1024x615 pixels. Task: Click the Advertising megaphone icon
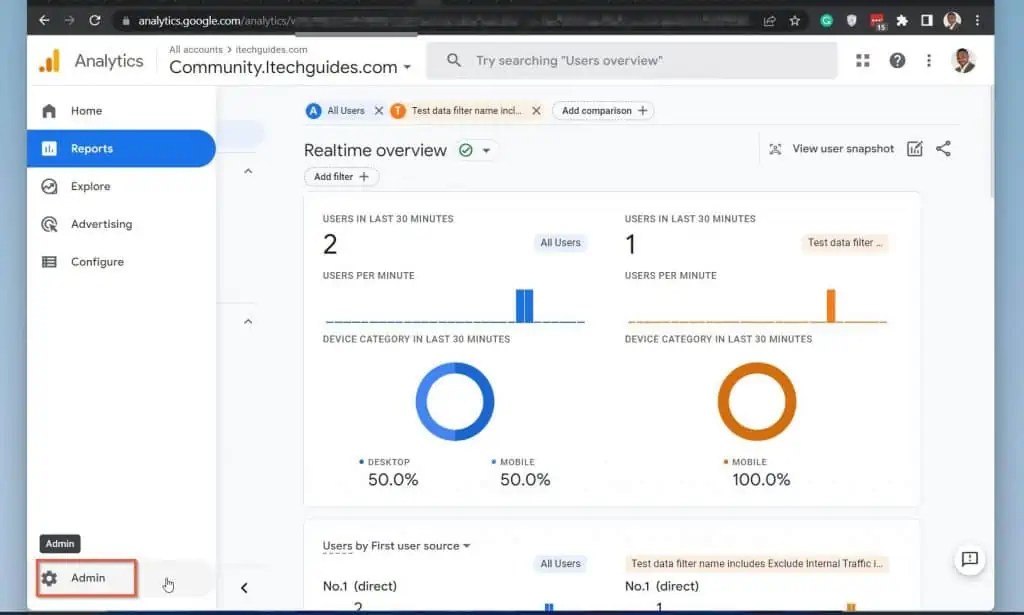click(48, 224)
